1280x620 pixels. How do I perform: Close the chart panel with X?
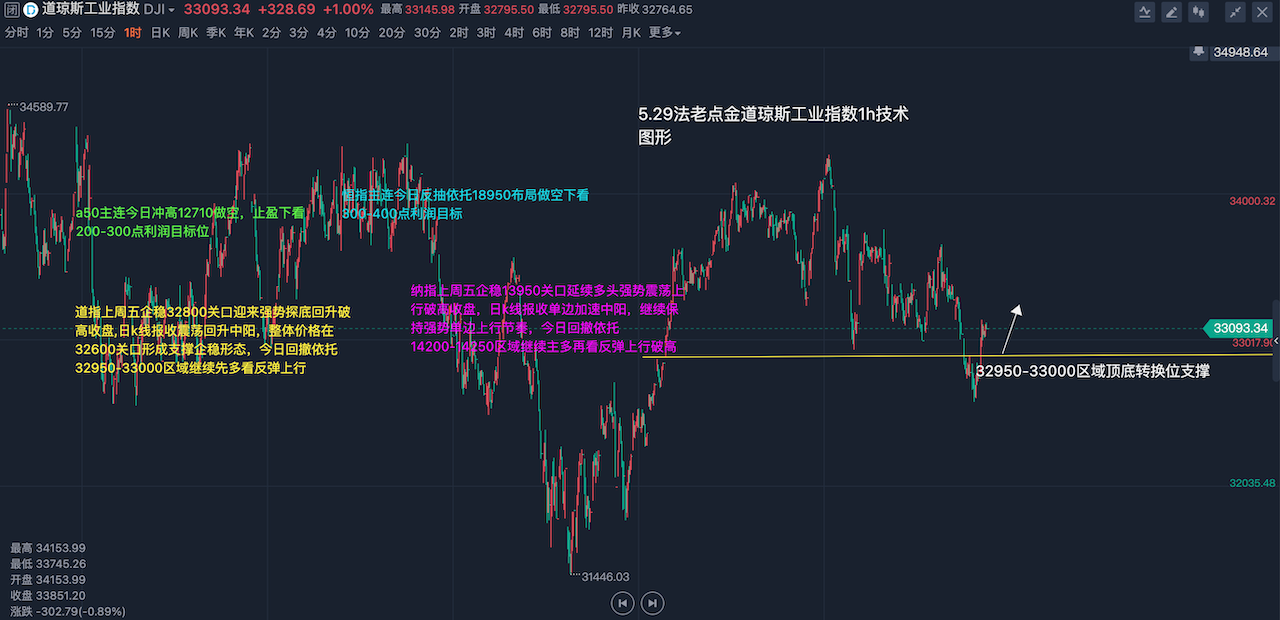click(x=1263, y=12)
